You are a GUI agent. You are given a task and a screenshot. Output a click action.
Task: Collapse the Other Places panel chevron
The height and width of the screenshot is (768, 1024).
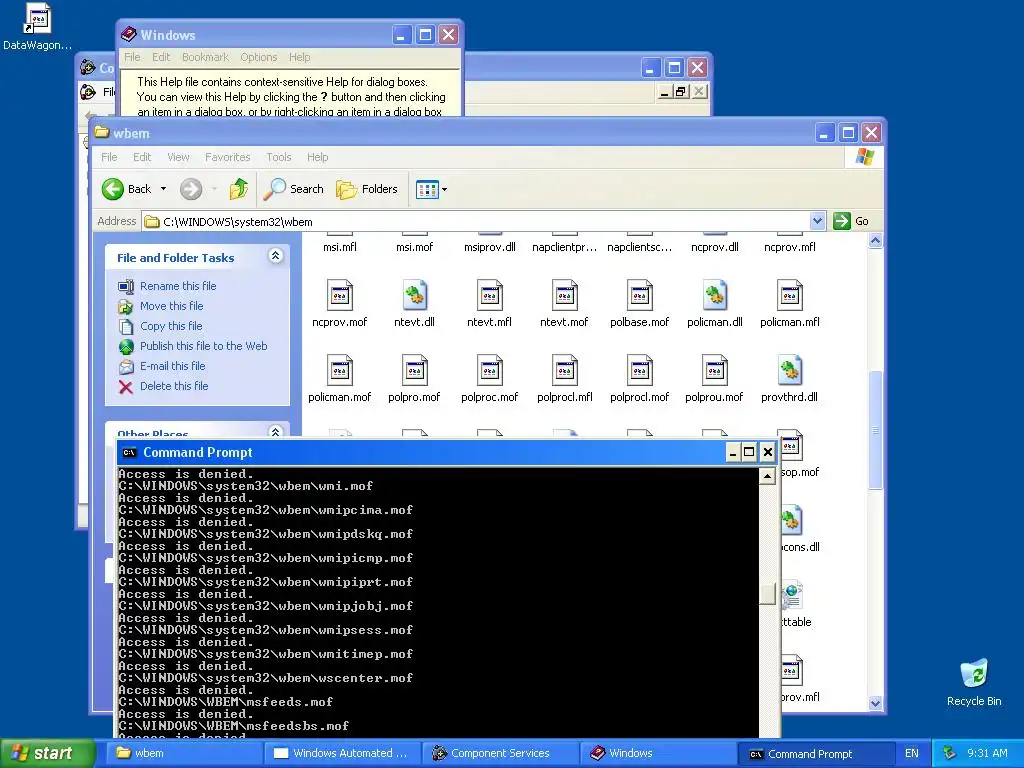276,432
